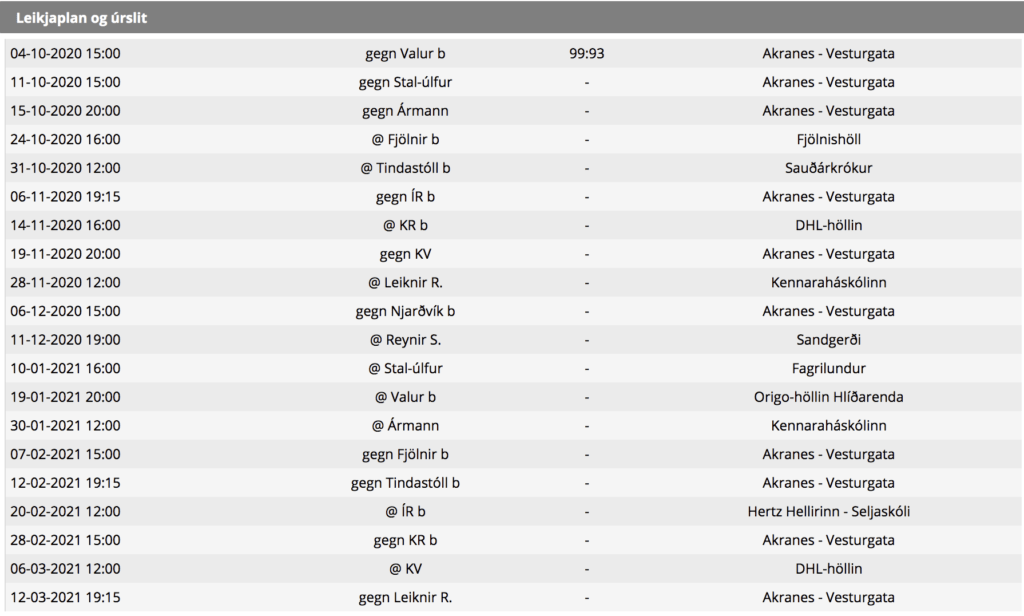This screenshot has height=616, width=1024.
Task: Click the 14-11-2020 16:00 date
Action: coord(65,225)
